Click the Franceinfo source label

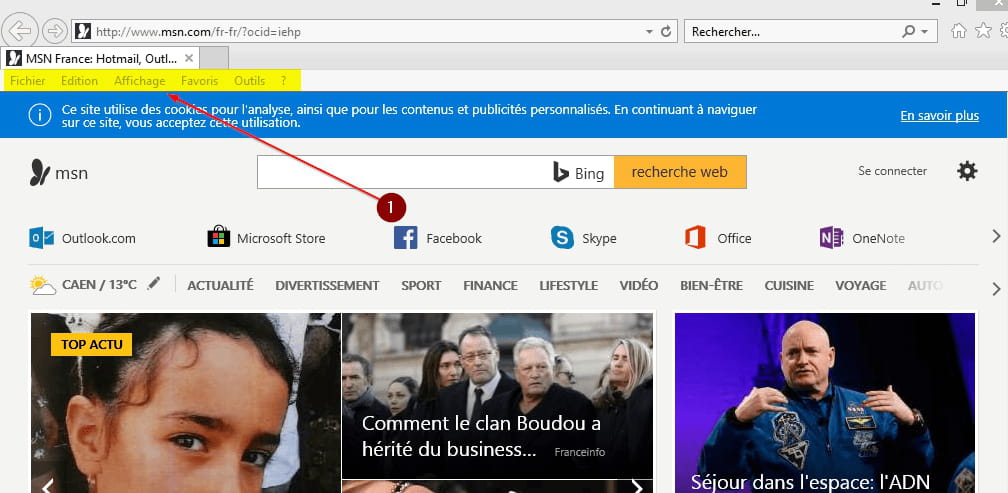580,452
